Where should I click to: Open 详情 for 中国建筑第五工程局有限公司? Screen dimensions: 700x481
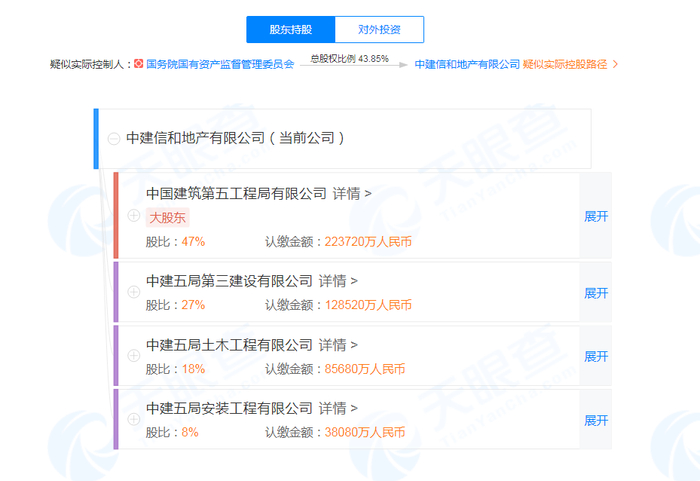[352, 194]
